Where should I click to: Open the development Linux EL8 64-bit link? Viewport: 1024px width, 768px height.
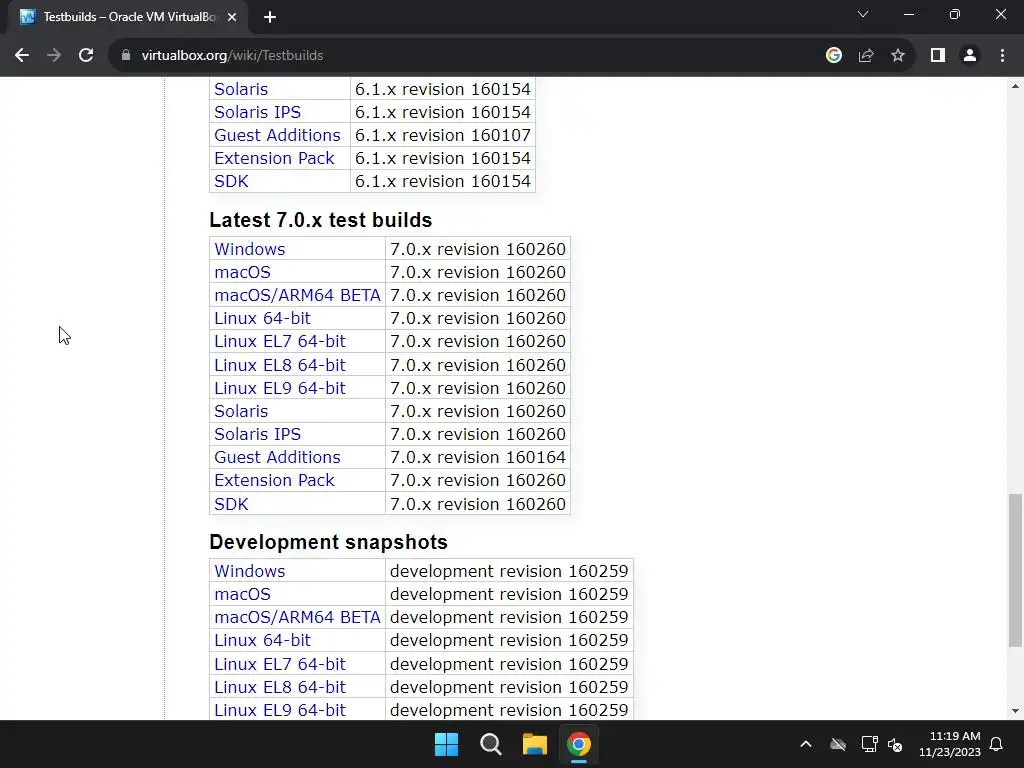[280, 687]
